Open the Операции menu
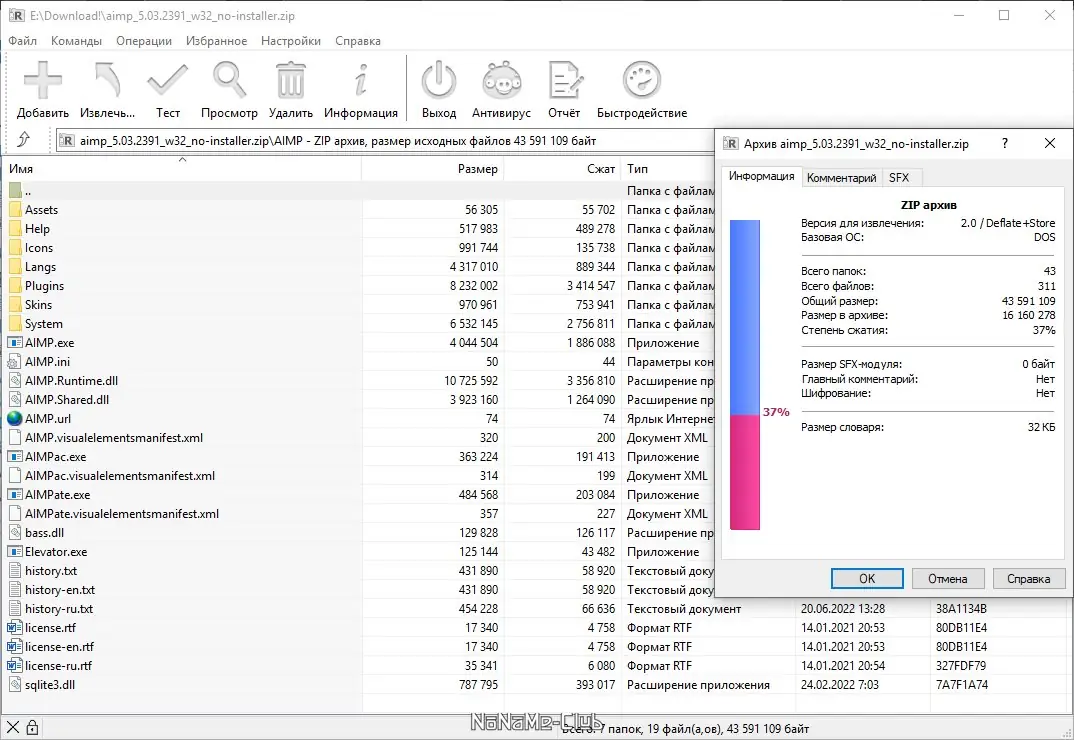The width and height of the screenshot is (1074, 740). click(x=144, y=40)
